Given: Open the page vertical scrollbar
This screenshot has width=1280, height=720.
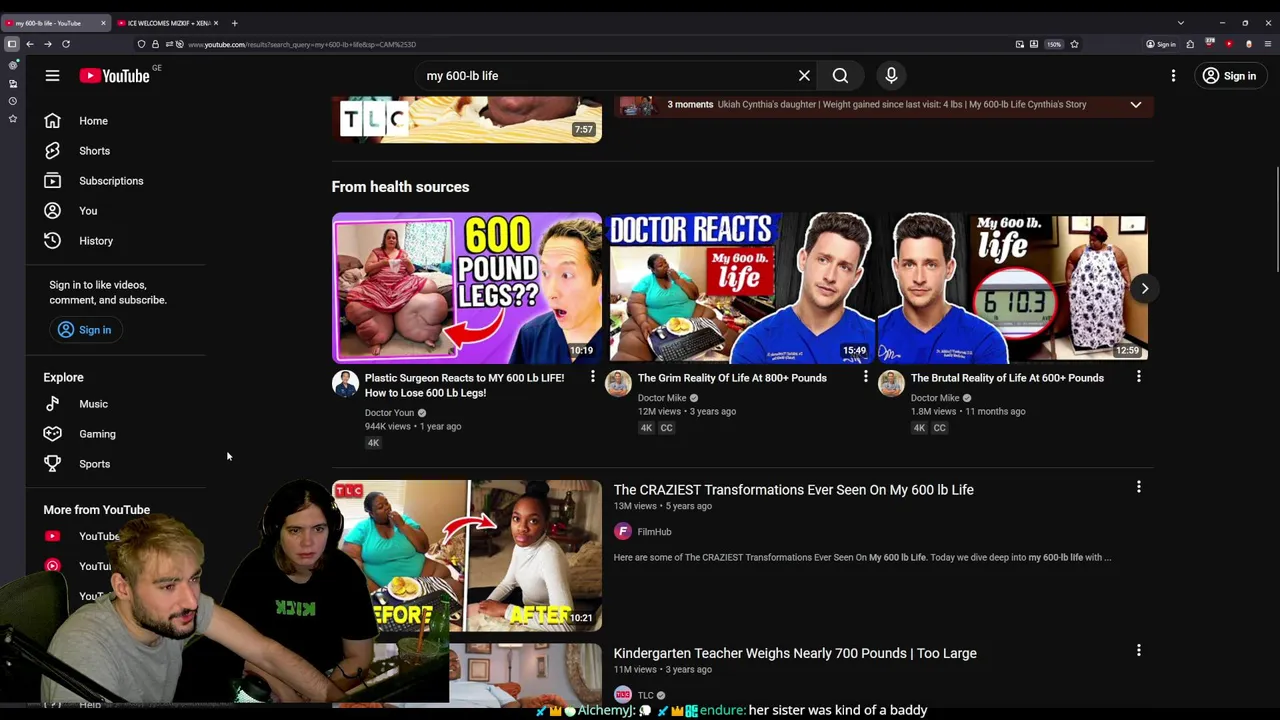Looking at the screenshot, I should click(x=1276, y=218).
